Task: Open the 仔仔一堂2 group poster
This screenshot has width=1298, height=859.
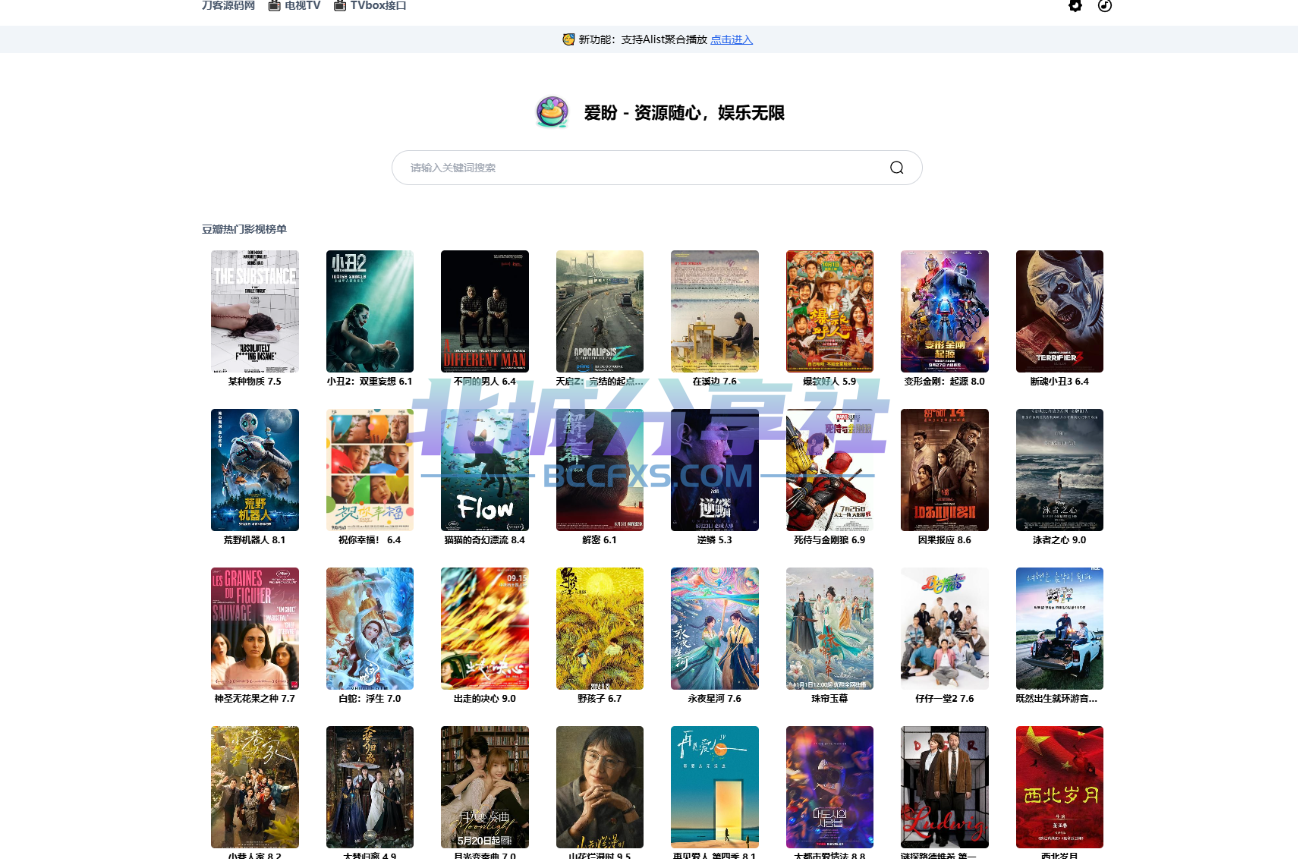Action: 945,629
